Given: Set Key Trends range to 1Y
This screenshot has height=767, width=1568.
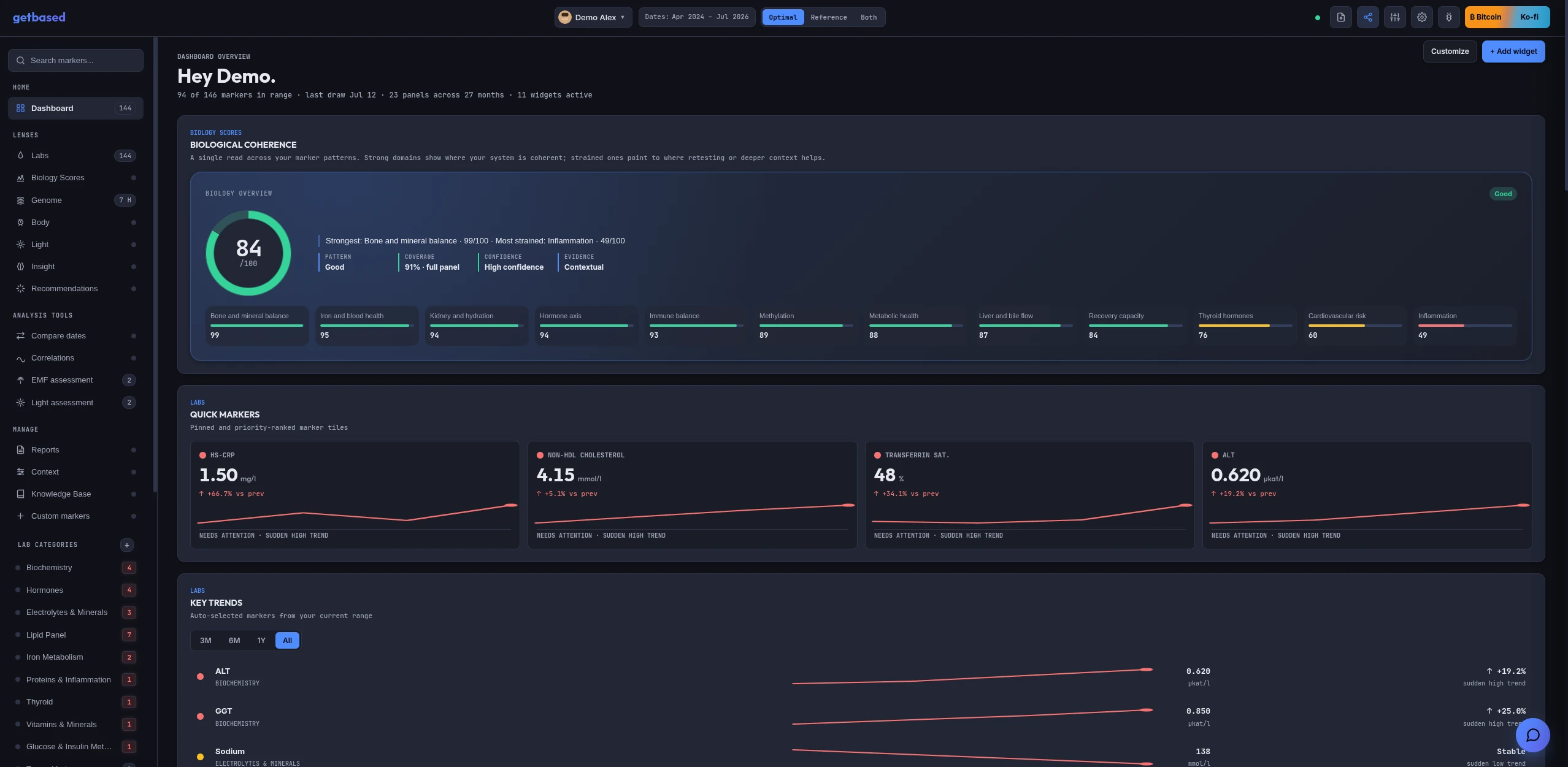Looking at the screenshot, I should pyautogui.click(x=261, y=641).
